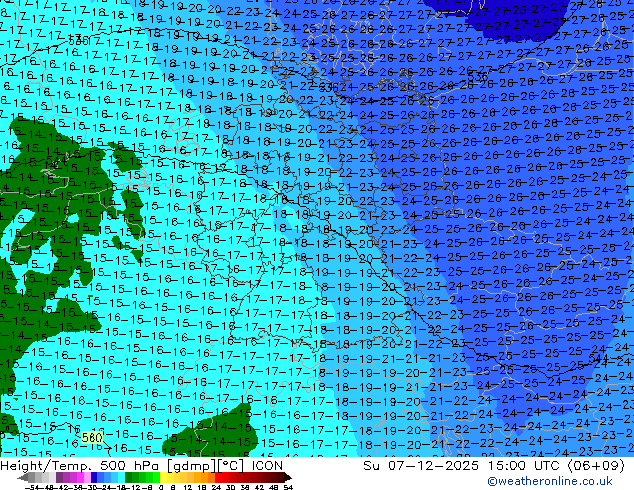Click the 'ICON' model name in the title

coord(267,466)
